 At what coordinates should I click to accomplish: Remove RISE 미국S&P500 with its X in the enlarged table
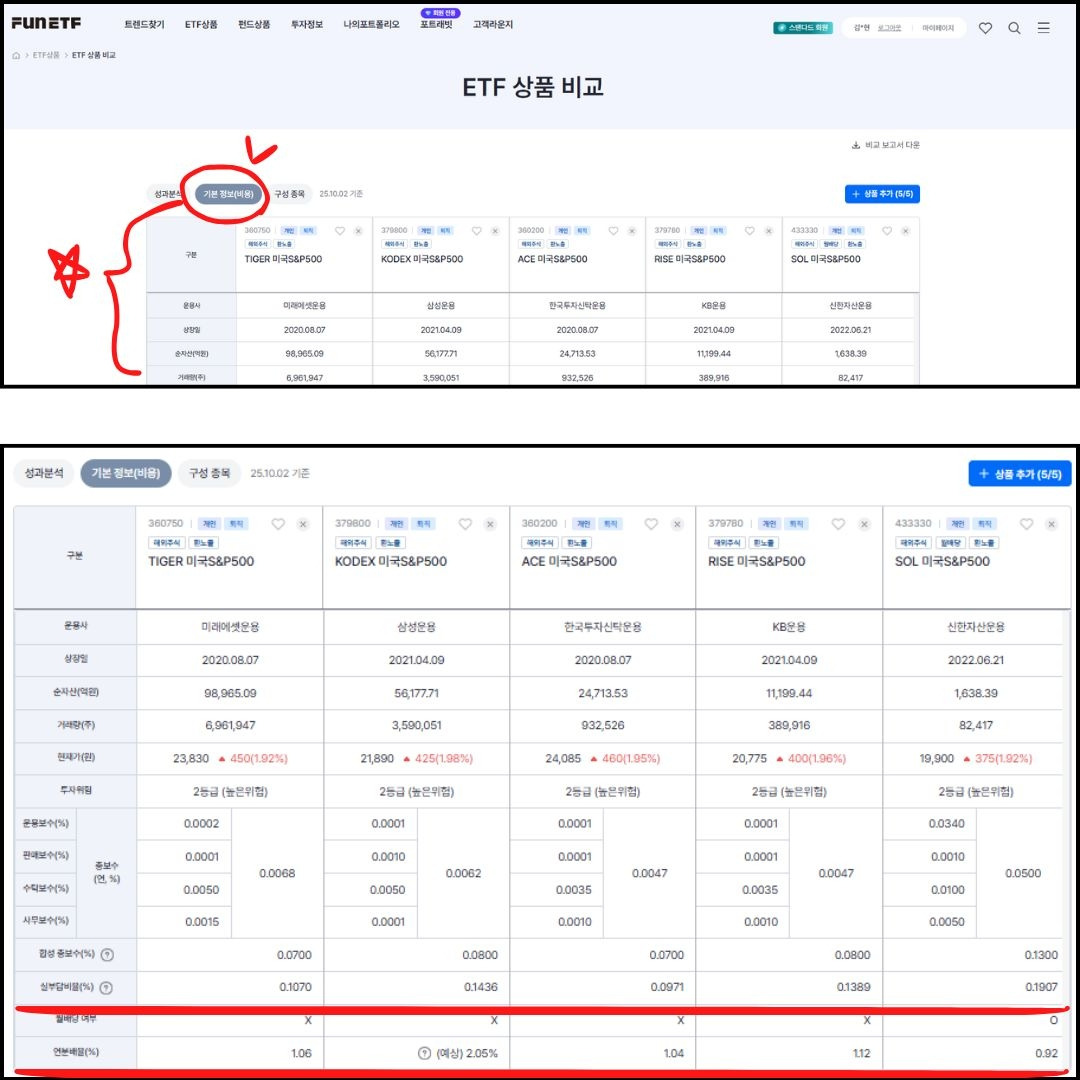pos(864,525)
